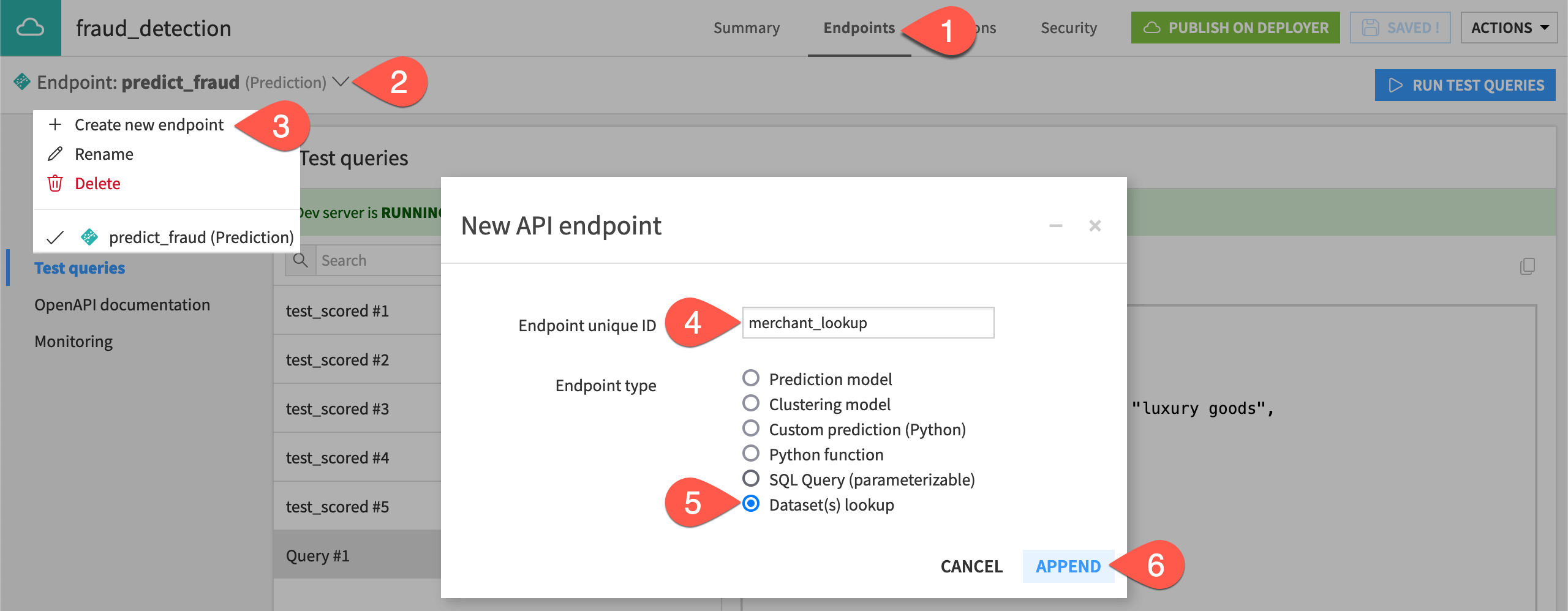Select the Prediction model endpoint type

[750, 379]
